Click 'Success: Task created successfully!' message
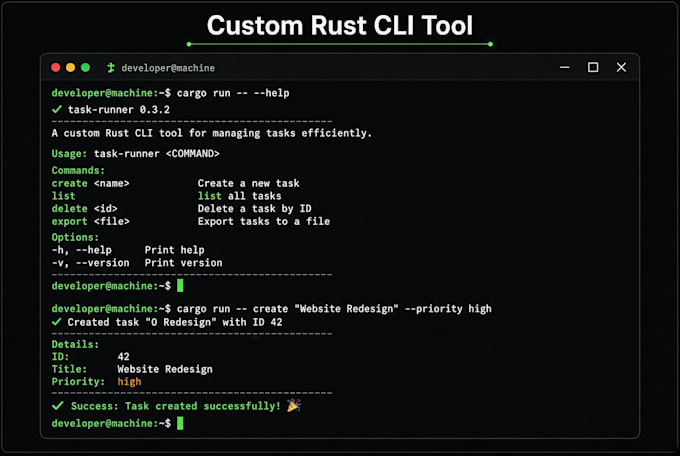This screenshot has width=680, height=456. [176, 406]
